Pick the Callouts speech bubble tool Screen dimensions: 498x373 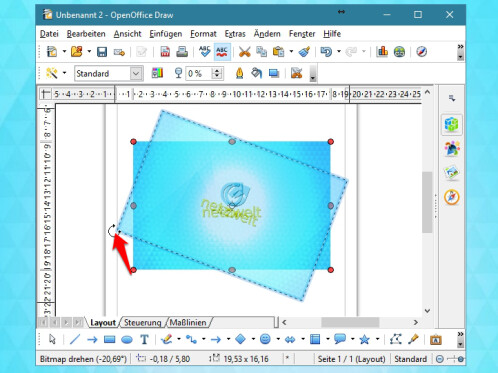pos(340,340)
